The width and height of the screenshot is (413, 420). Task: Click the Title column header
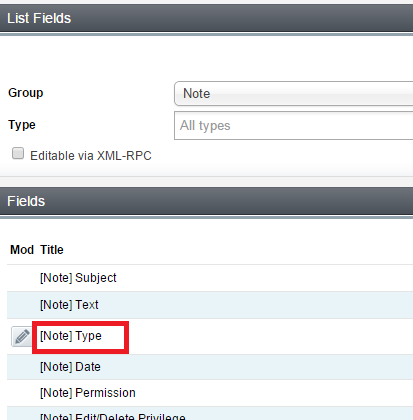(x=52, y=250)
